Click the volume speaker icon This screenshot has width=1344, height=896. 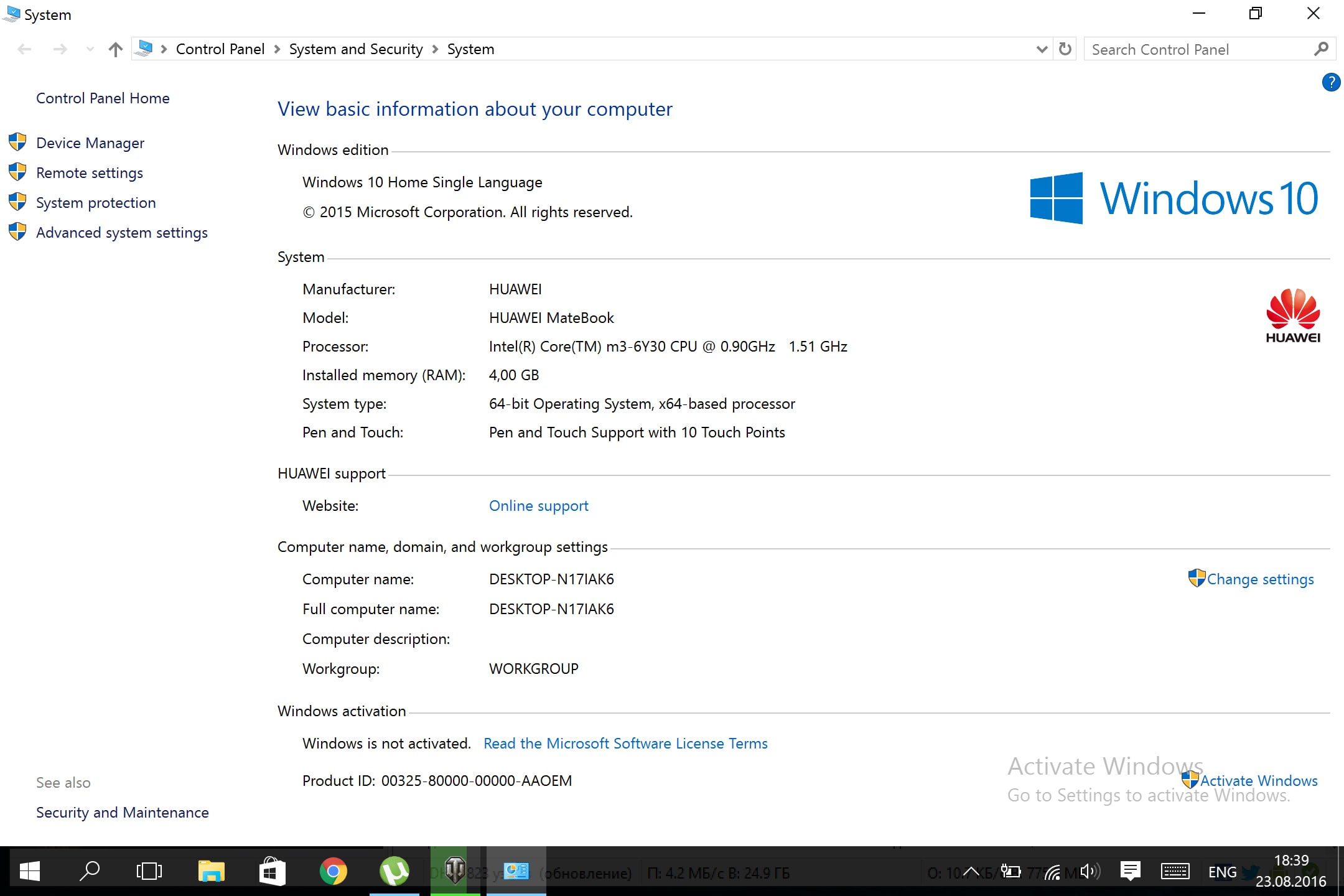pos(1090,872)
